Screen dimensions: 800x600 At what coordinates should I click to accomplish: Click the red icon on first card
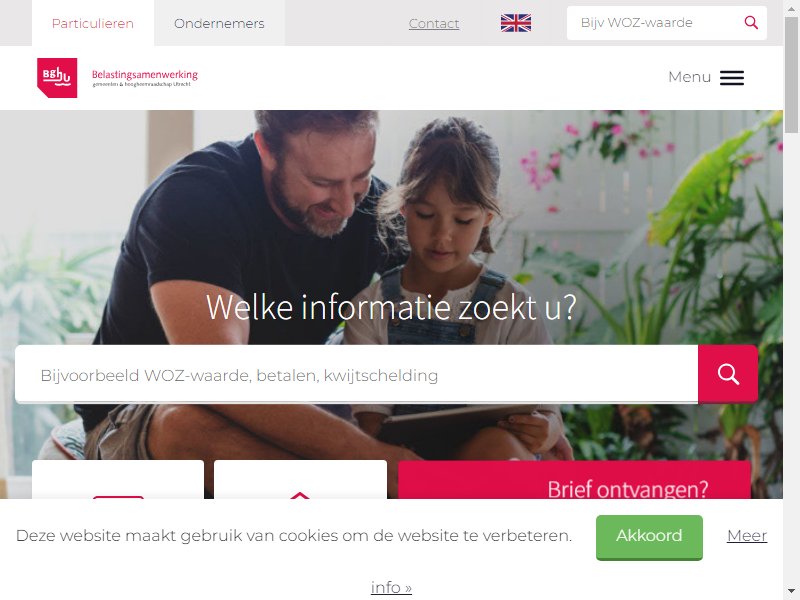118,496
